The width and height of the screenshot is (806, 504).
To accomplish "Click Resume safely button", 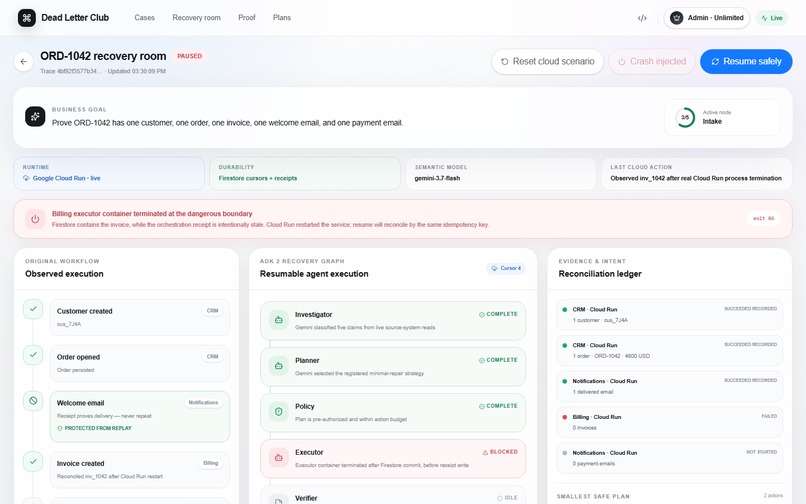I will click(746, 61).
